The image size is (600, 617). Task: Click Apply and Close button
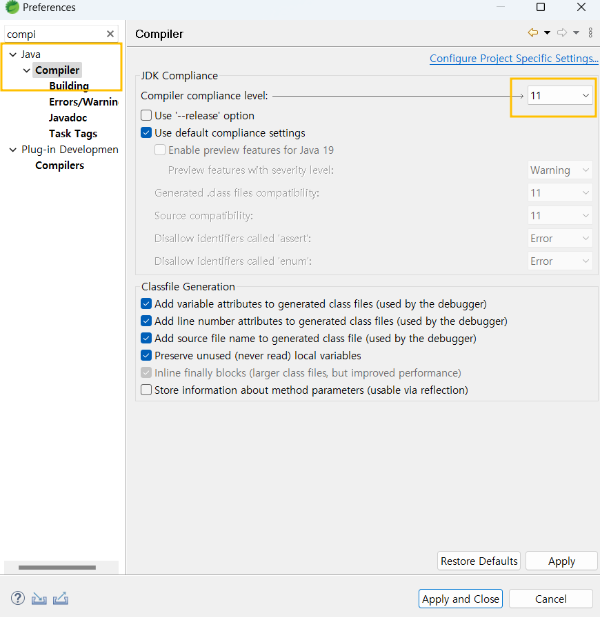pyautogui.click(x=460, y=599)
